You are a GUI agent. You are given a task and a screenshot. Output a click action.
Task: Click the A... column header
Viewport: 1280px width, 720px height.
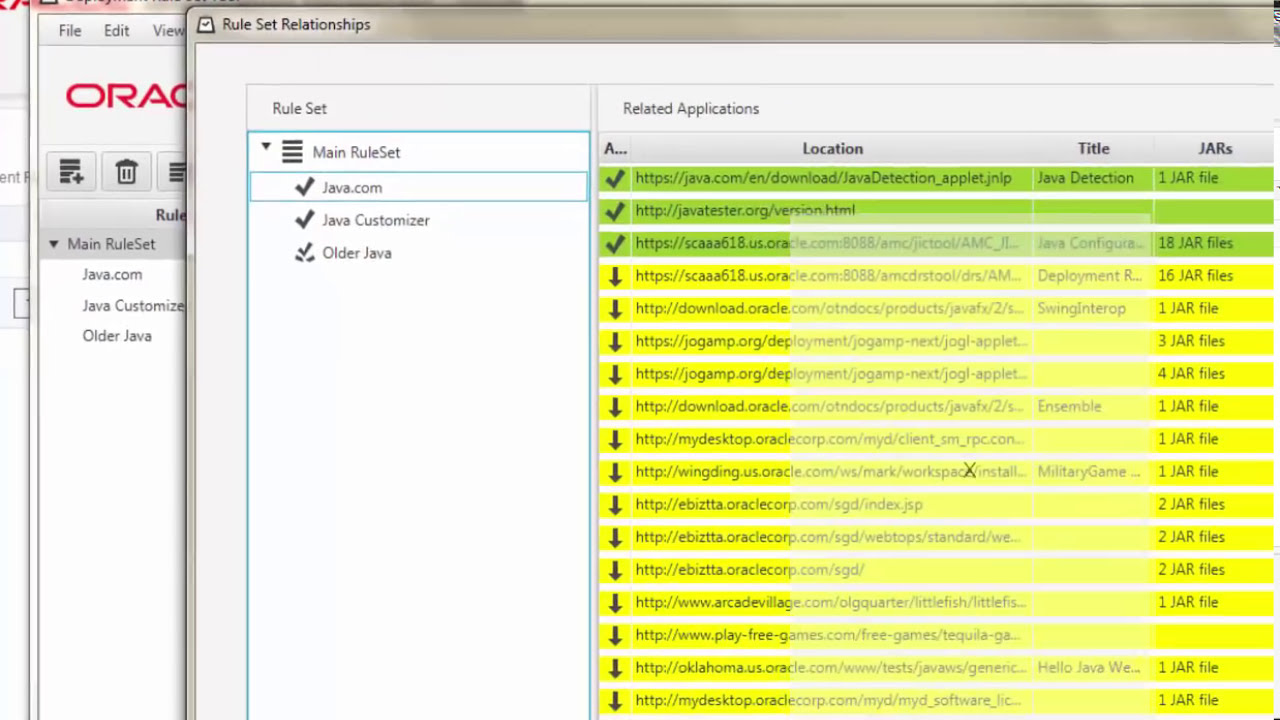click(x=615, y=148)
